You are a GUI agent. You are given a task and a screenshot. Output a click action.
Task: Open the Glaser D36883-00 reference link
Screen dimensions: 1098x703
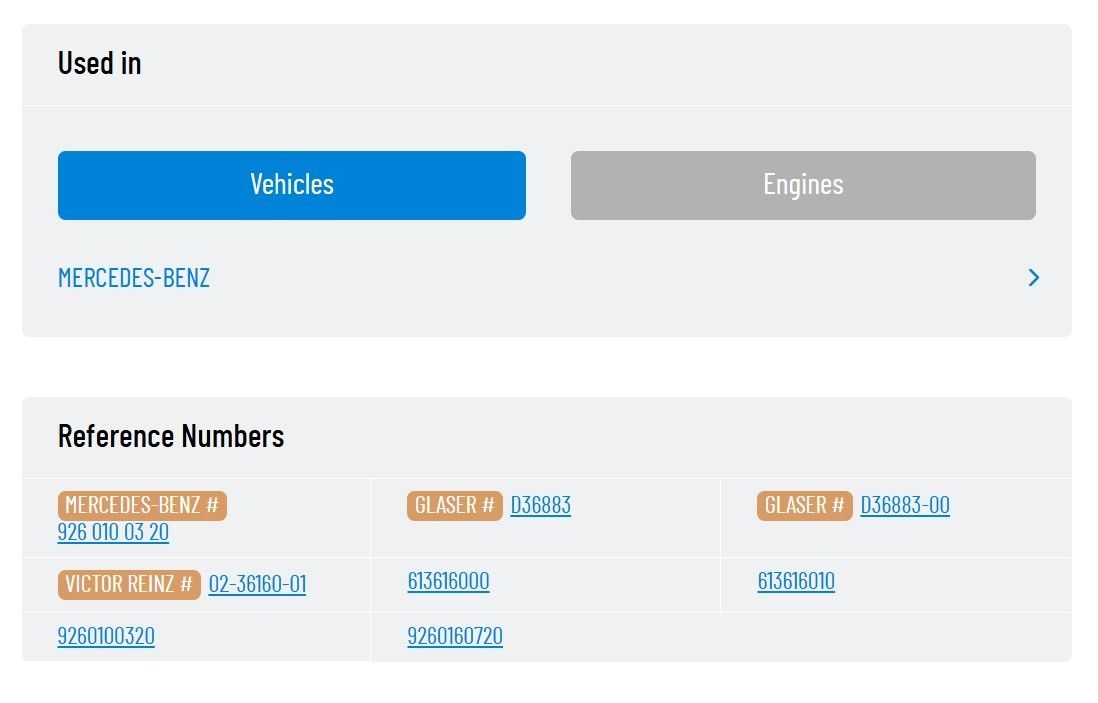905,505
